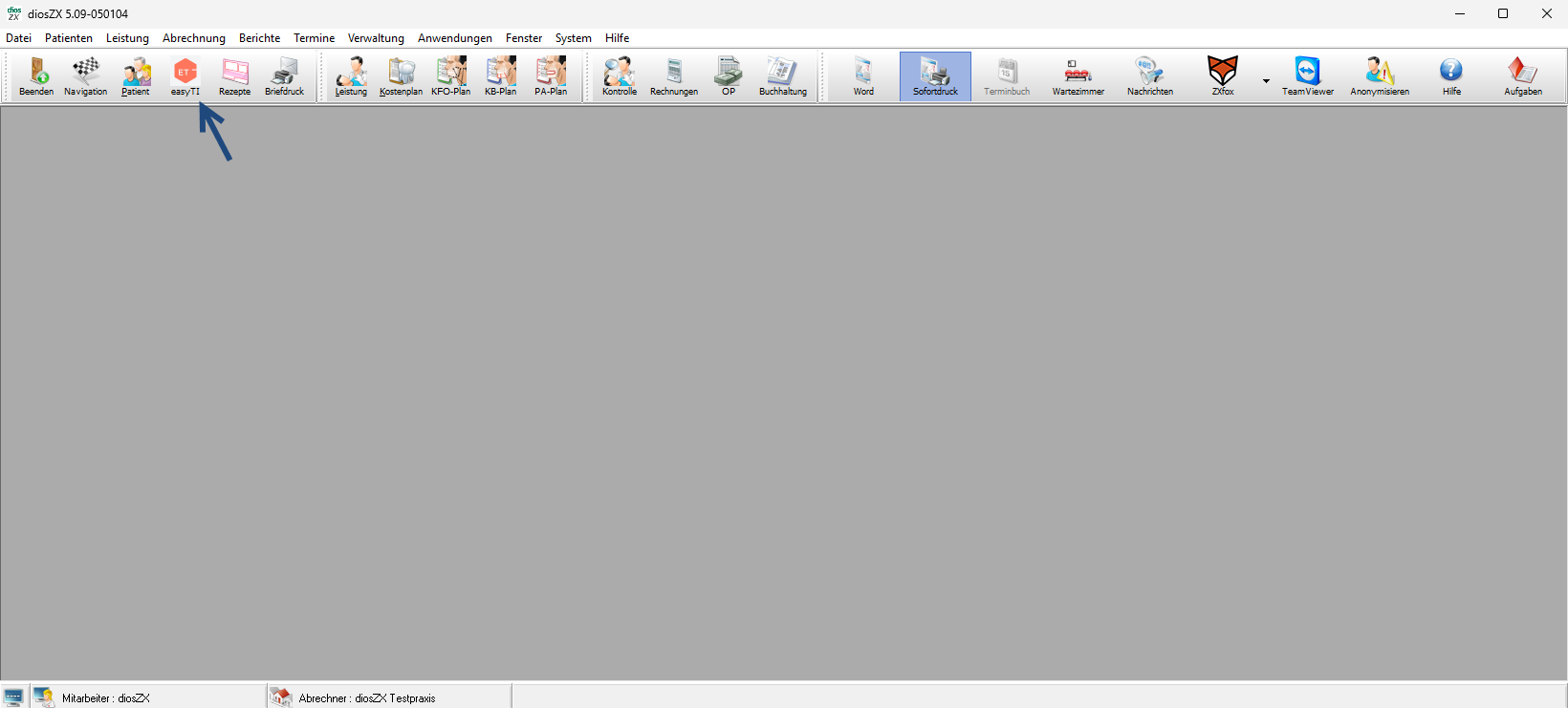Open the KFO-Plan icon
1568x708 pixels.
tap(450, 75)
